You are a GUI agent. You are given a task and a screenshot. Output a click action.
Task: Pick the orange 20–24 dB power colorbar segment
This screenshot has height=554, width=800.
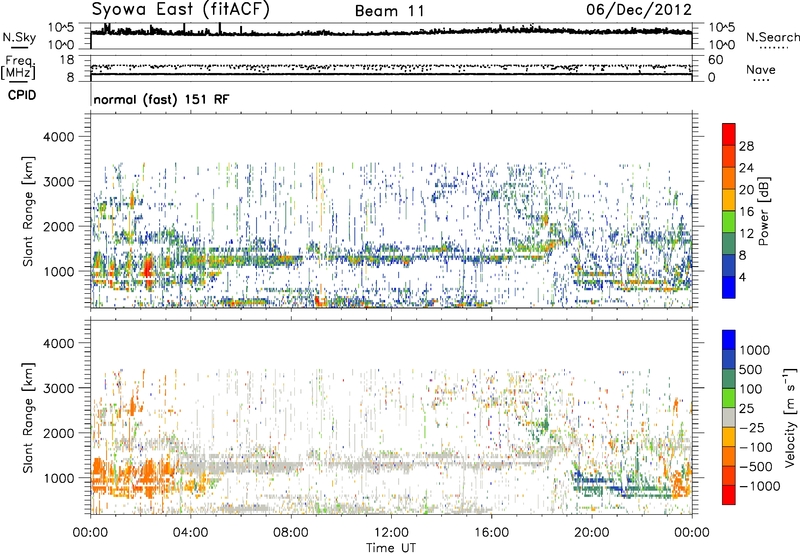(x=729, y=178)
